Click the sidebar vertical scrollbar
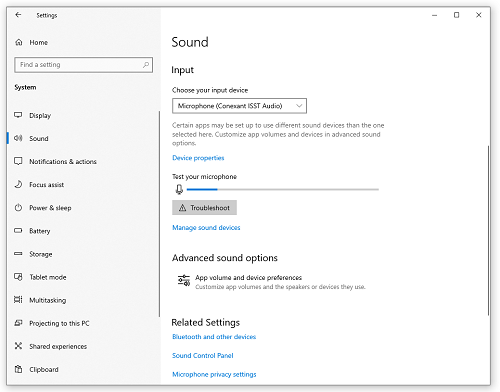Screen dimensions: 500x392 (x=159, y=214)
